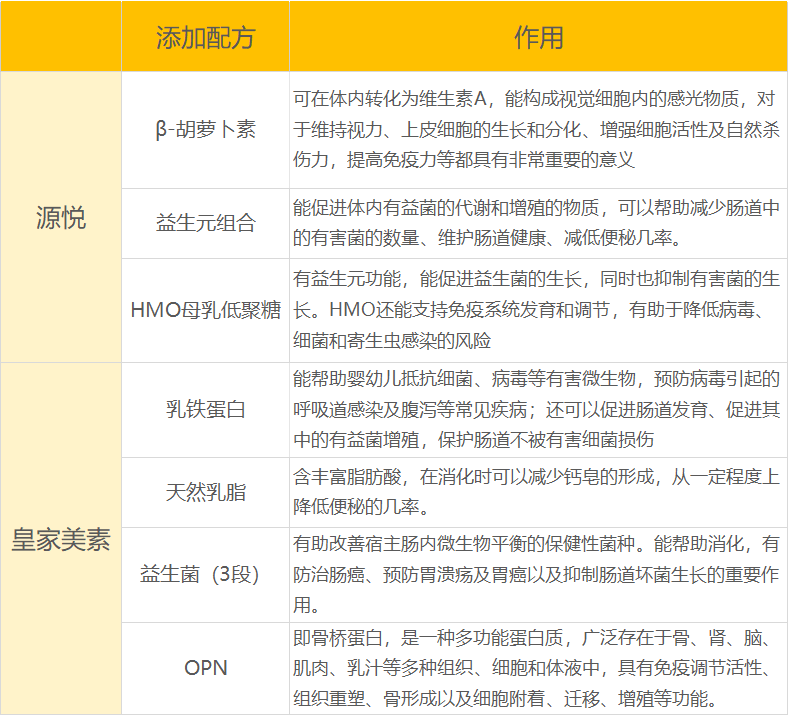Click the β-胡萝卜素 ingredient cell
Screen dimensions: 792x719
click(x=205, y=131)
